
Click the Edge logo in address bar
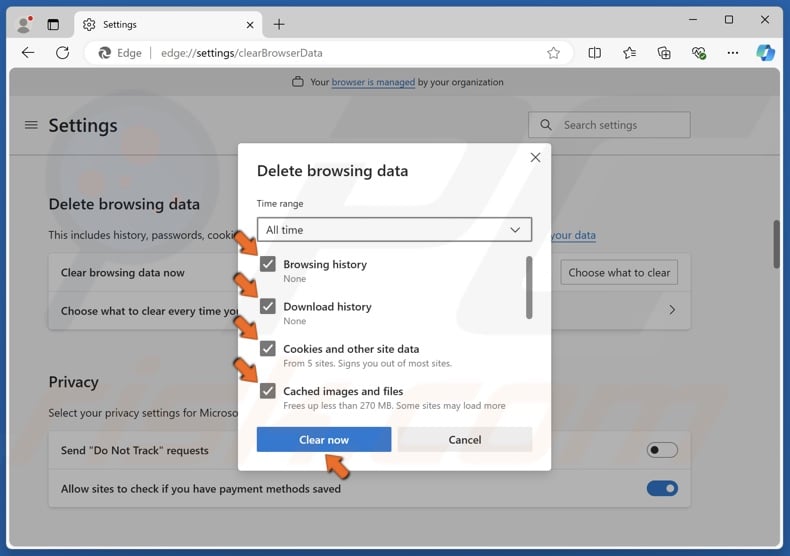click(x=105, y=53)
